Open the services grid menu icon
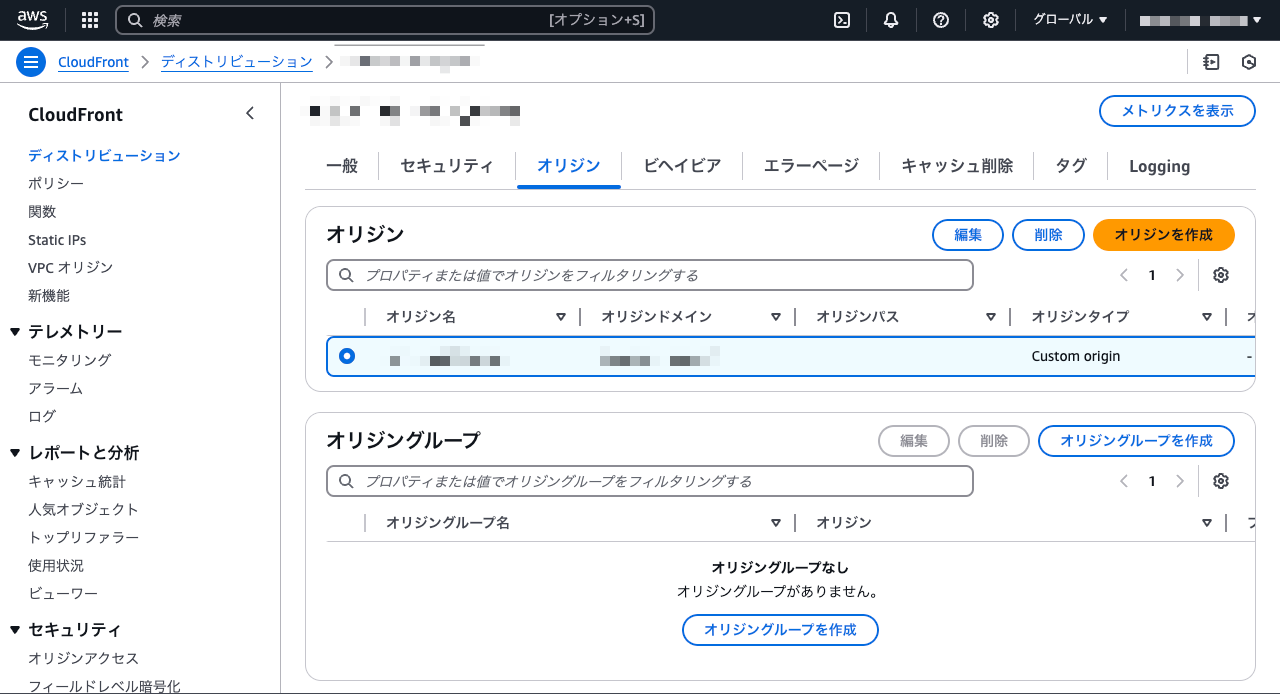 90,20
